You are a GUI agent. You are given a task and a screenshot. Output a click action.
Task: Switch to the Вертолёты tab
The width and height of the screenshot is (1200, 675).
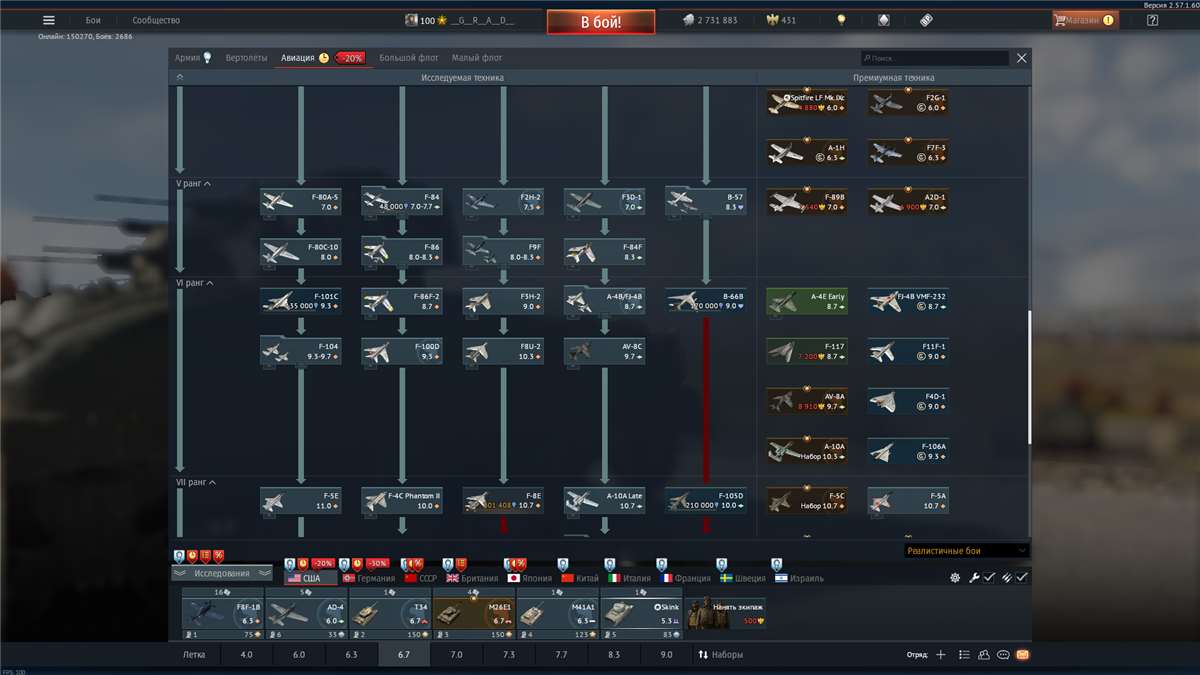point(246,58)
